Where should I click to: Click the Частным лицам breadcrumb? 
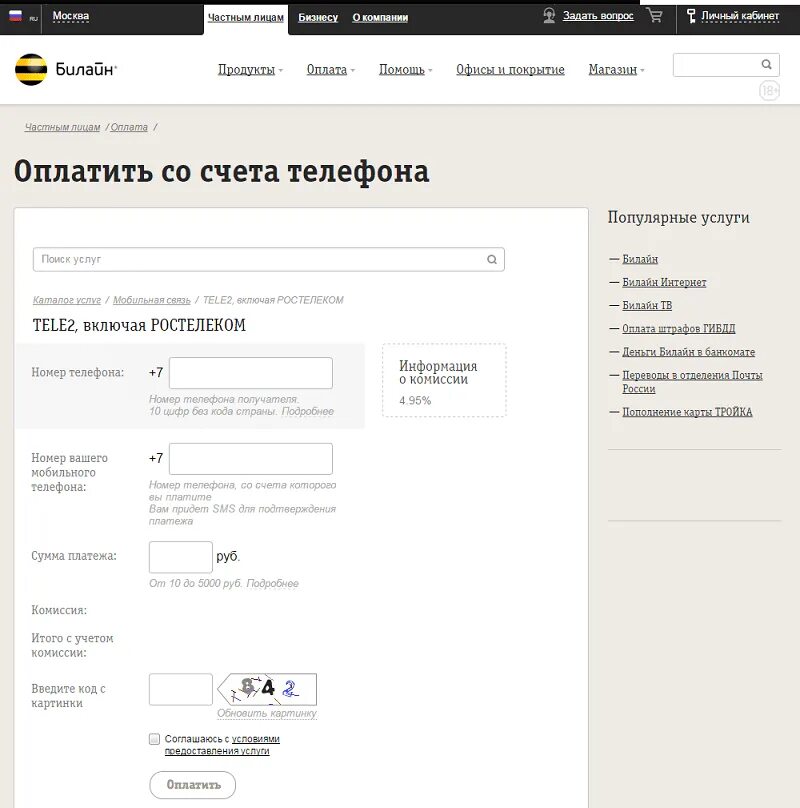pyautogui.click(x=62, y=127)
